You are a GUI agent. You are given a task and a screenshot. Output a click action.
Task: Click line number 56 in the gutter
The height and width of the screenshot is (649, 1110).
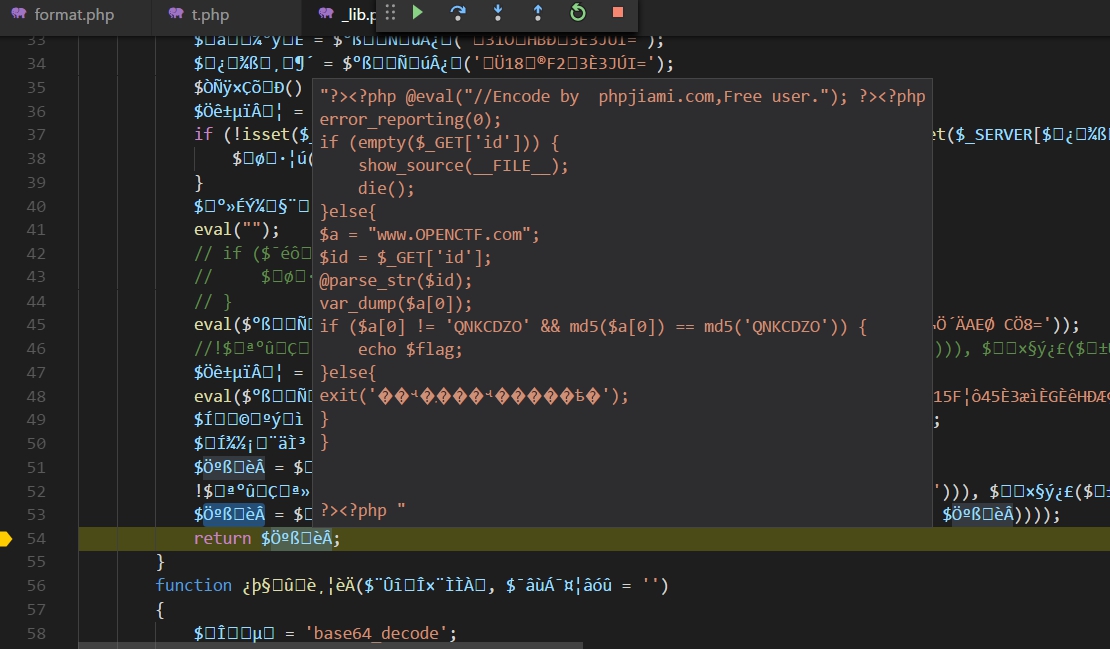coord(36,585)
